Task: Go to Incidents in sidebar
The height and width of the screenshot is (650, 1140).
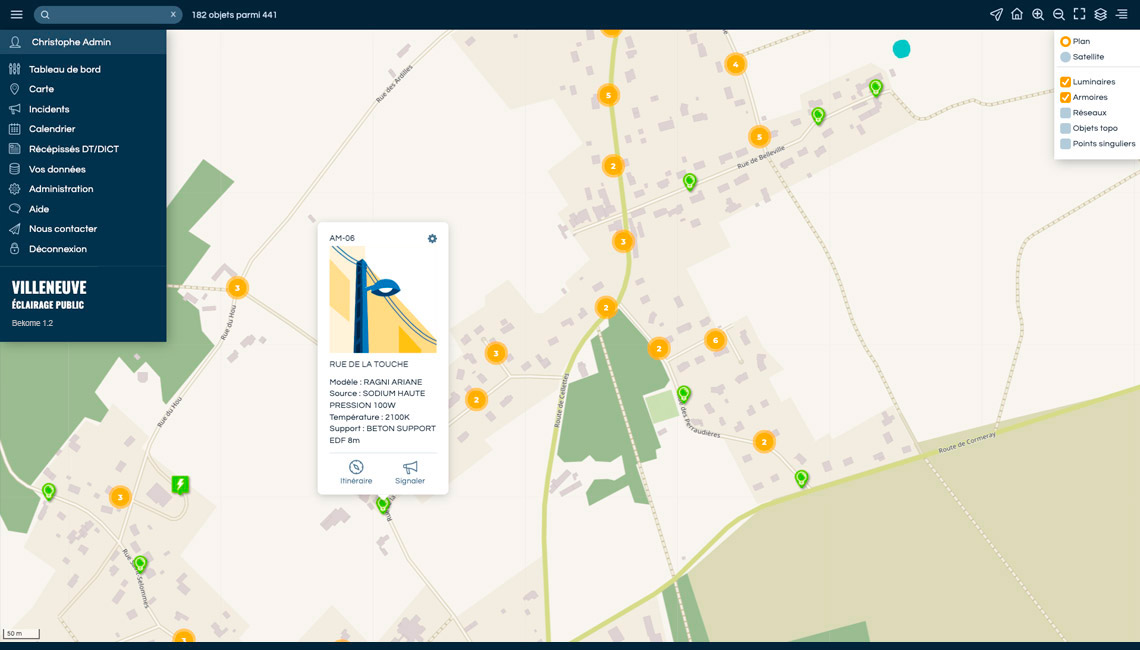Action: click(49, 109)
